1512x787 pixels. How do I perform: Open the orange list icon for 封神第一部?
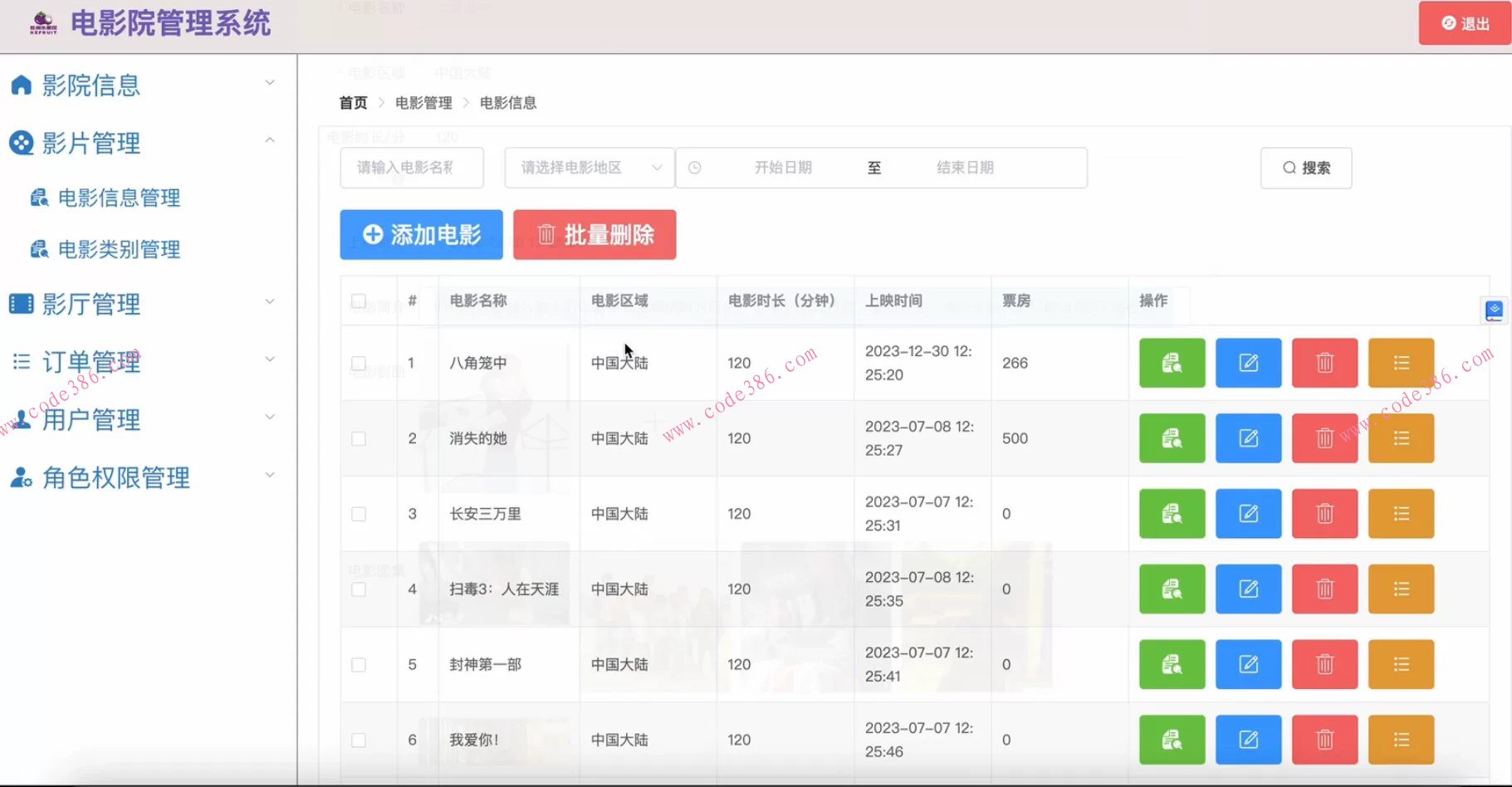pyautogui.click(x=1400, y=664)
